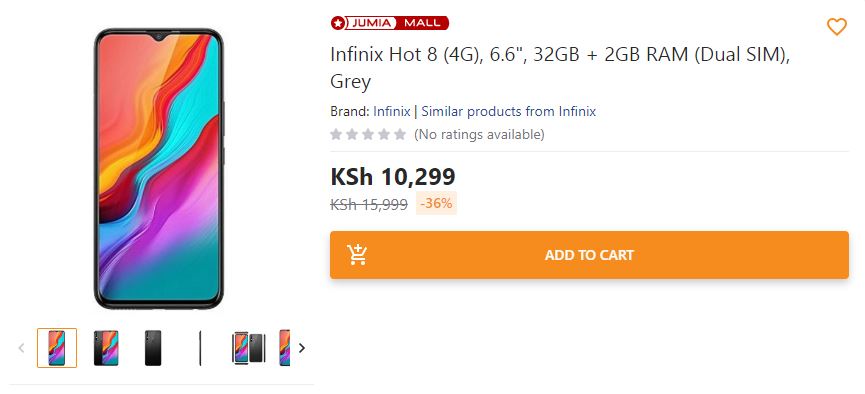Select the front and back view thumbnail
865x394 pixels.
pyautogui.click(x=105, y=348)
